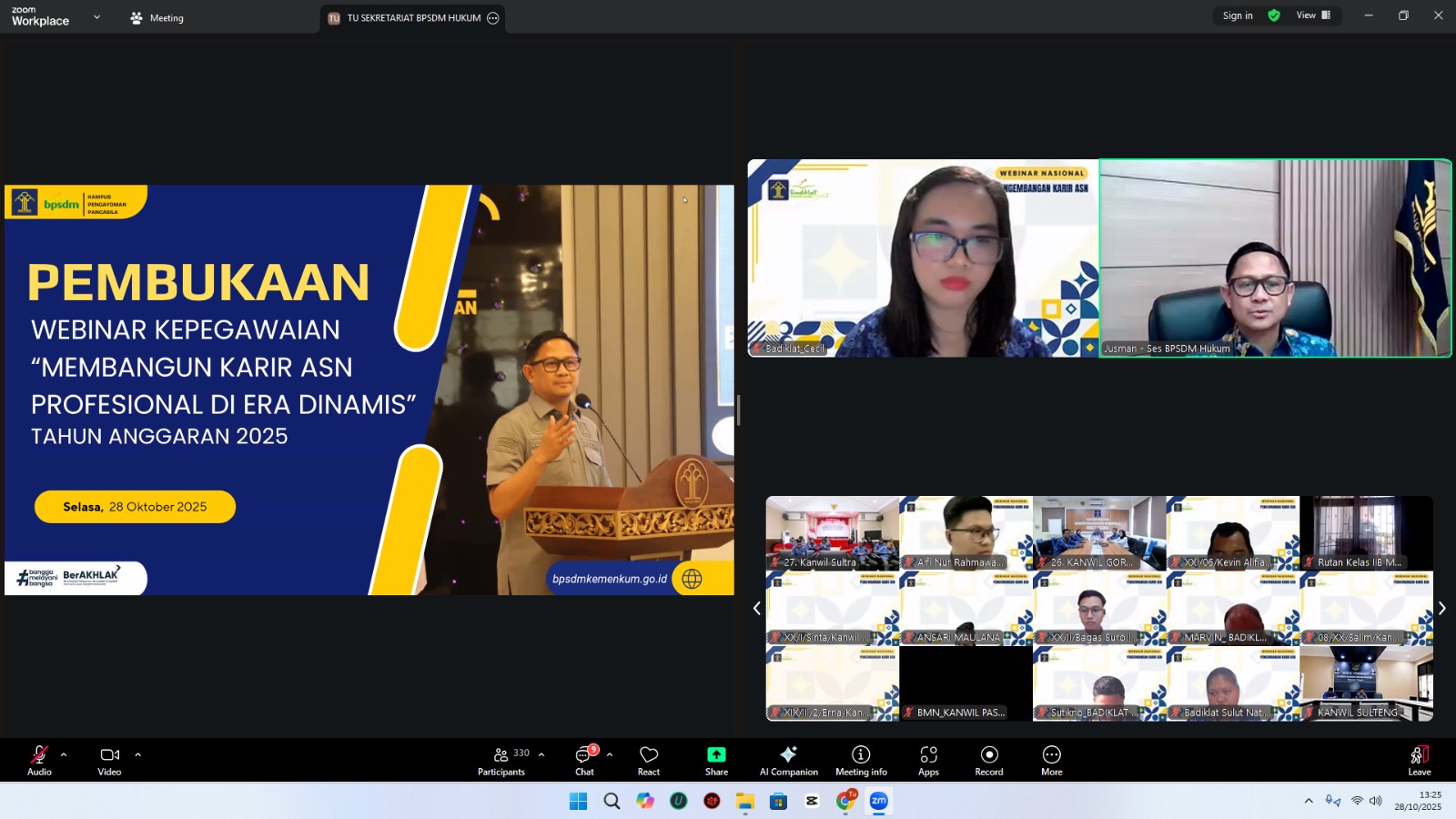
Task: Expand the Zoom Workplace dropdown arrow
Action: (x=97, y=17)
